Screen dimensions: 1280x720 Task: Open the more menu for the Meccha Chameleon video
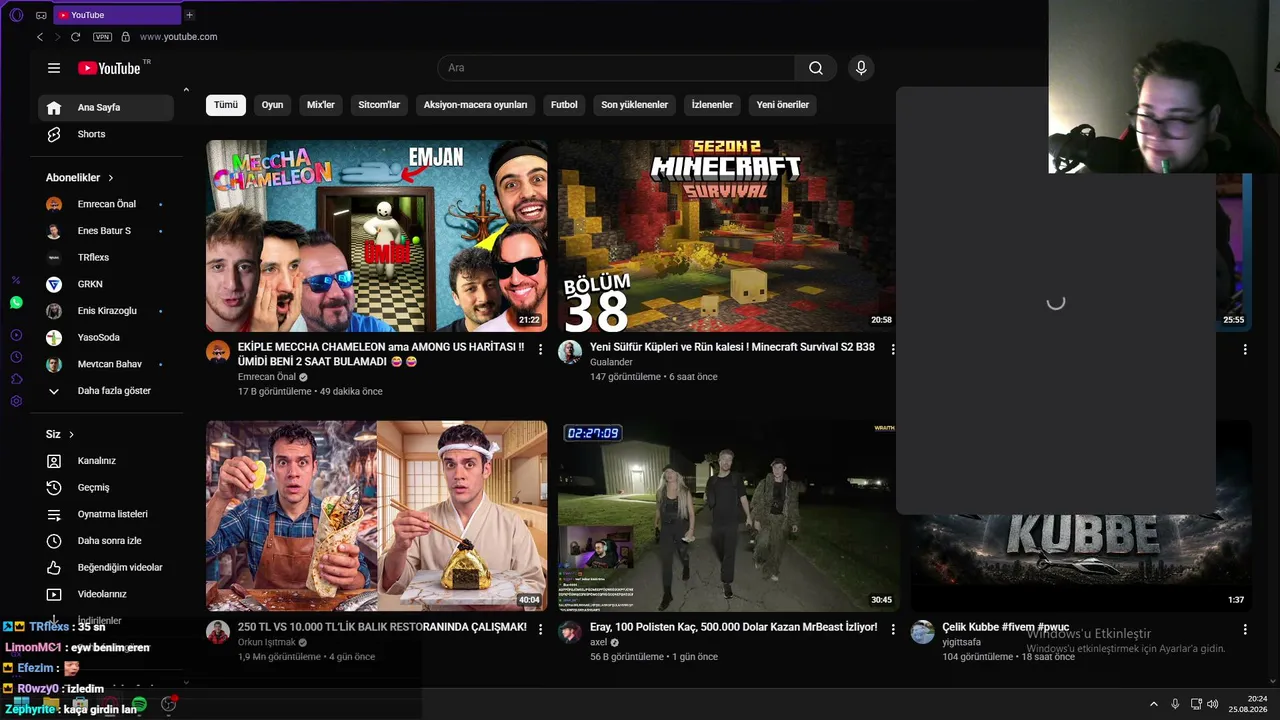click(541, 349)
